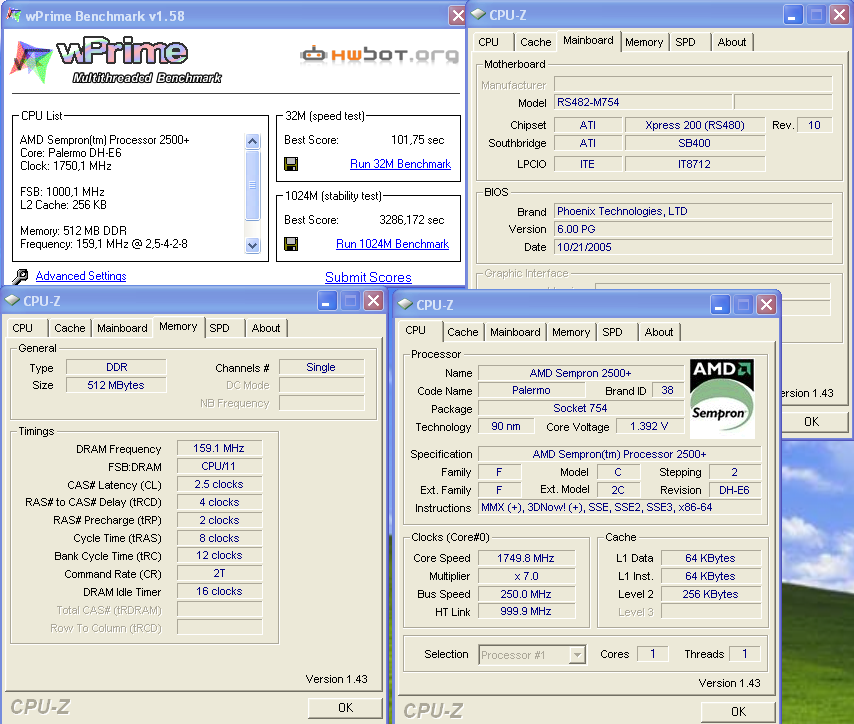Switch to Cache tab in processor window
This screenshot has width=854, height=724.
point(462,332)
